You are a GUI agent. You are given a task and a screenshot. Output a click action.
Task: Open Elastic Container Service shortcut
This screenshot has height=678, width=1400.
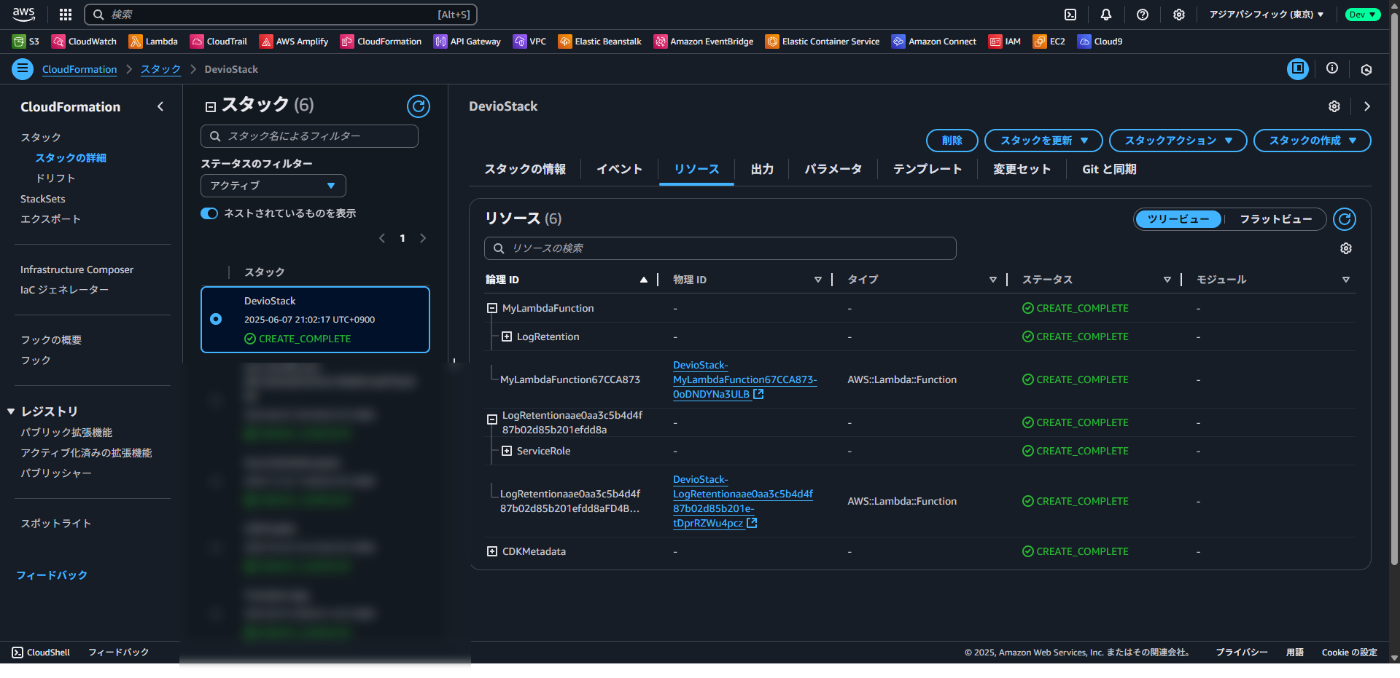822,41
